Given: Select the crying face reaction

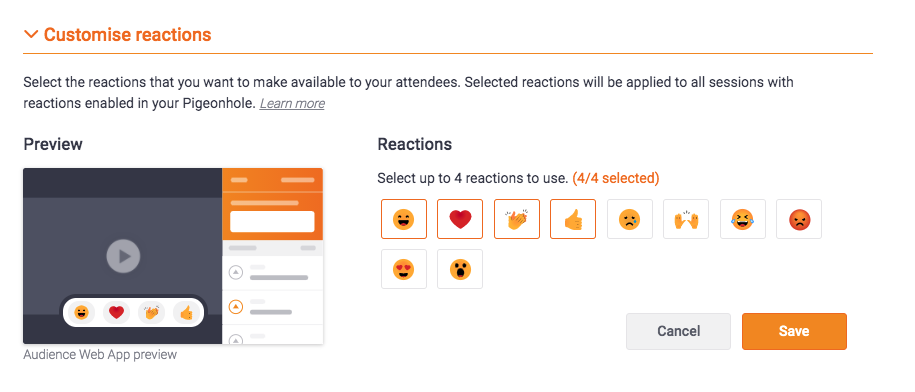Looking at the screenshot, I should (x=630, y=219).
